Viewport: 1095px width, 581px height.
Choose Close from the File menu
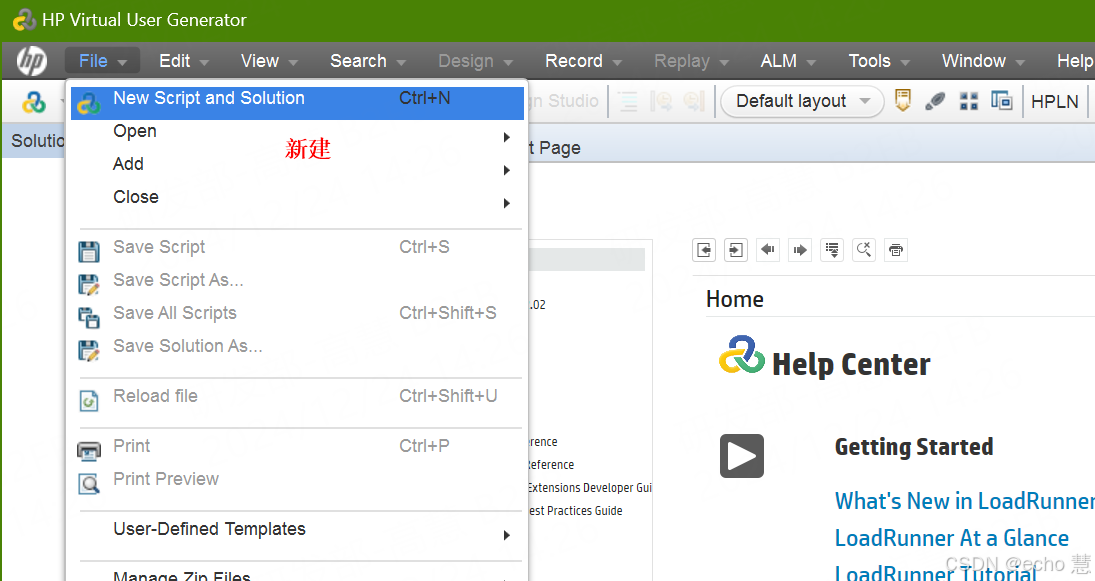click(297, 197)
